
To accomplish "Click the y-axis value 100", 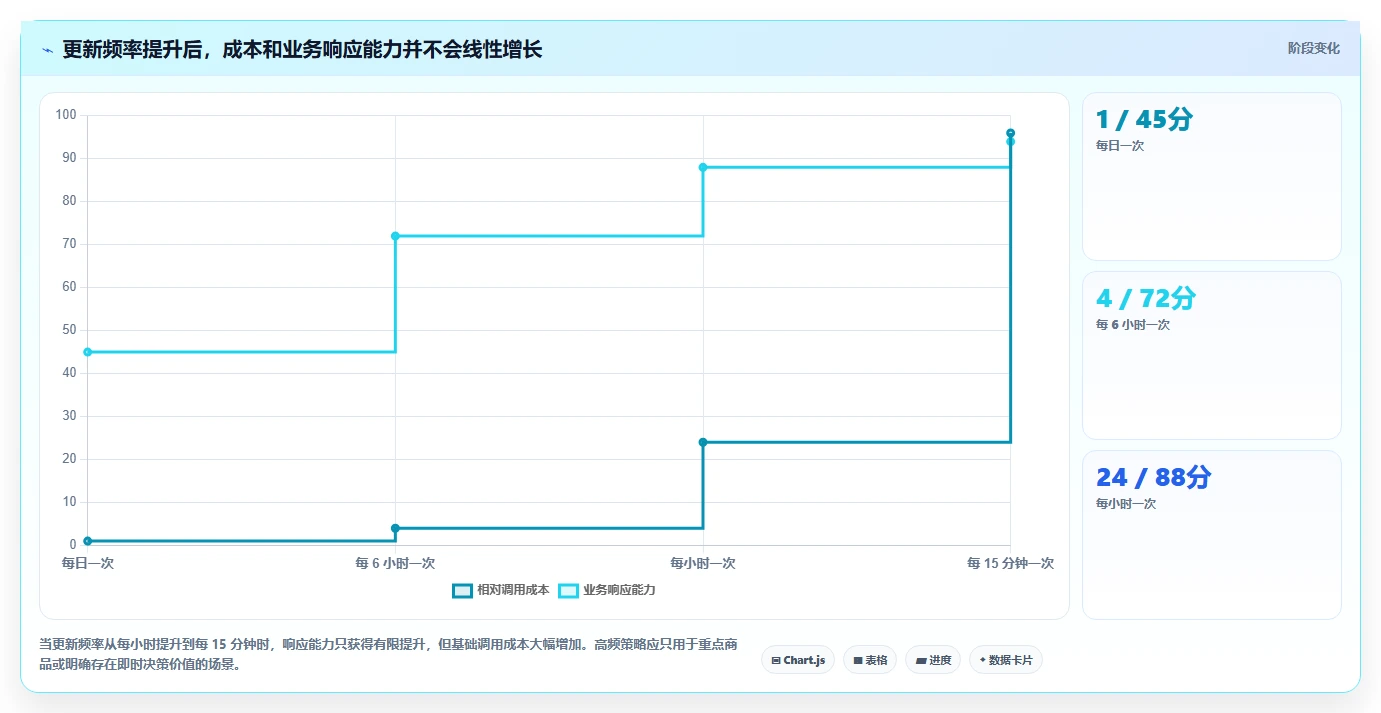I will click(66, 115).
